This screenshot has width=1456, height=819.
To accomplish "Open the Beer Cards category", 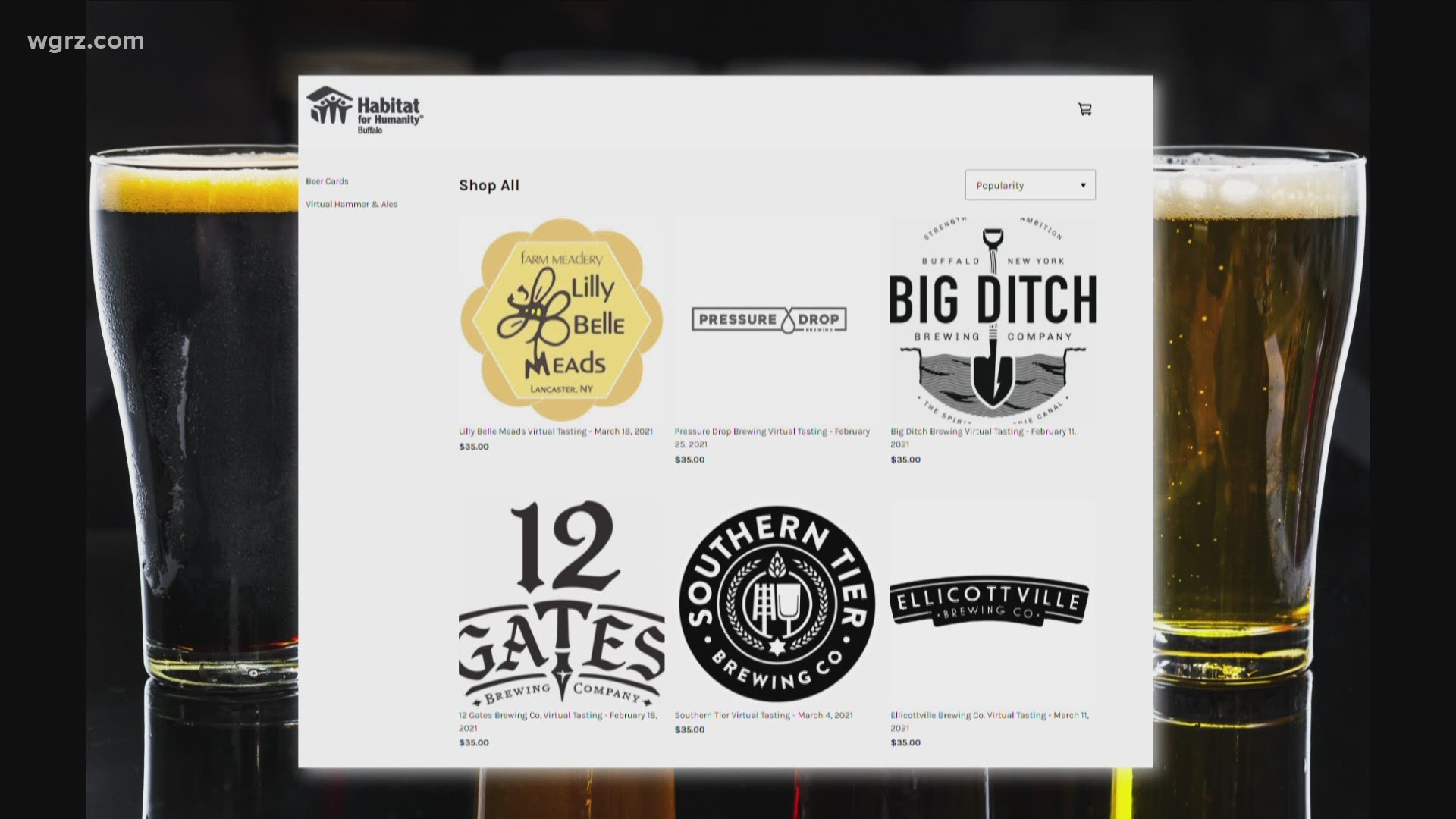I will [x=326, y=181].
